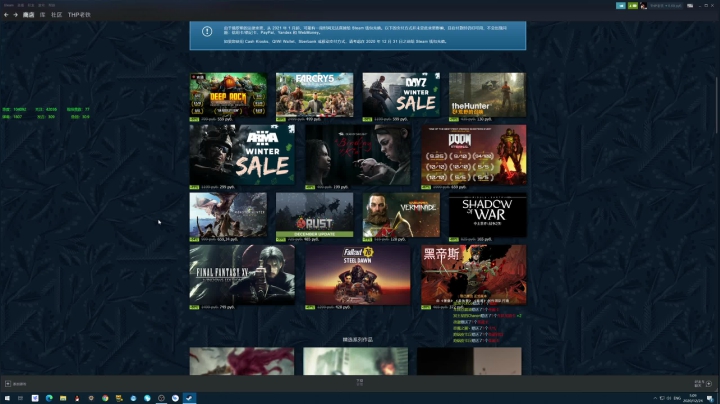The height and width of the screenshot is (404, 720).
Task: Open the Rust December Update tile
Action: [x=315, y=214]
